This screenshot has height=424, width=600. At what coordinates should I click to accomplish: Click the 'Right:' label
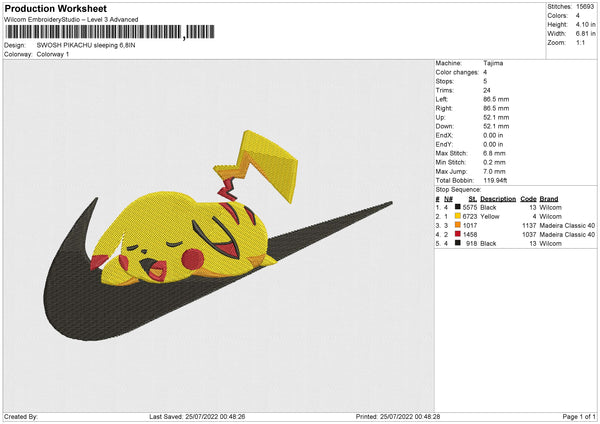[x=444, y=108]
